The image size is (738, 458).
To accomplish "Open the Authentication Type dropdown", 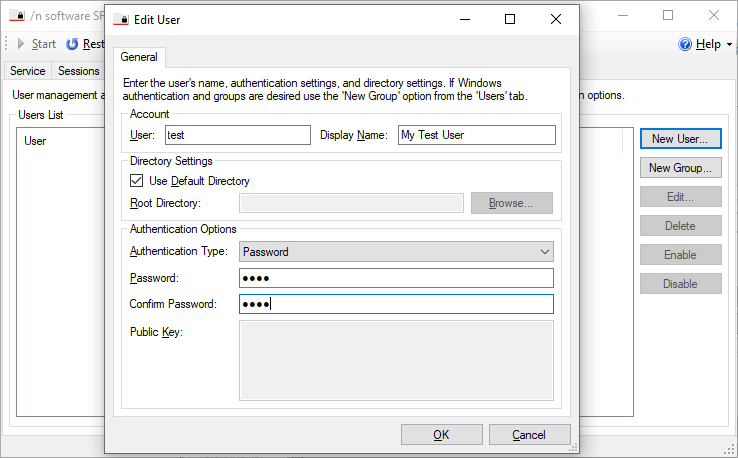I will (396, 252).
